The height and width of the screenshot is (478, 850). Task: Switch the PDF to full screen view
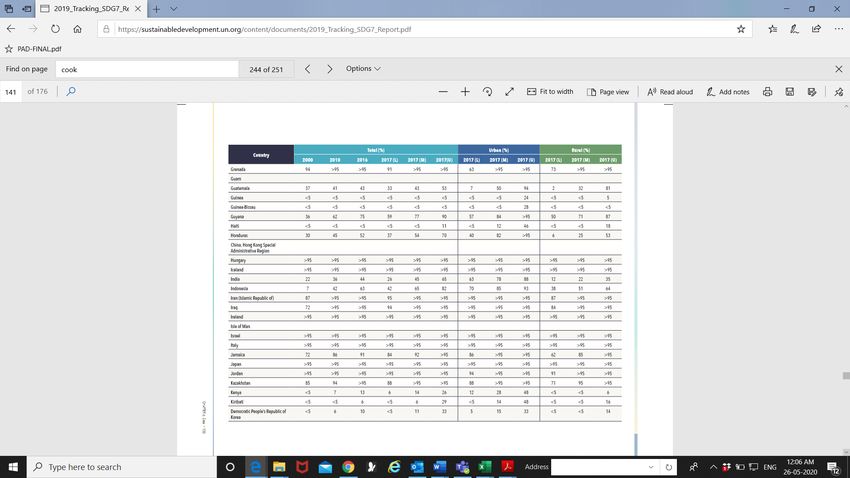point(510,92)
